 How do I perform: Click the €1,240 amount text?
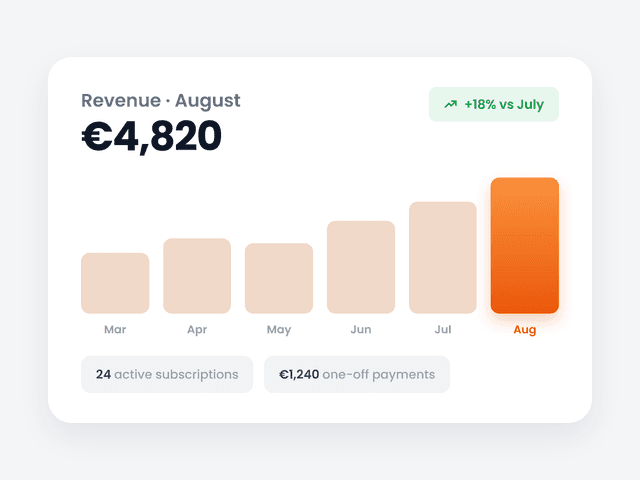coord(299,374)
